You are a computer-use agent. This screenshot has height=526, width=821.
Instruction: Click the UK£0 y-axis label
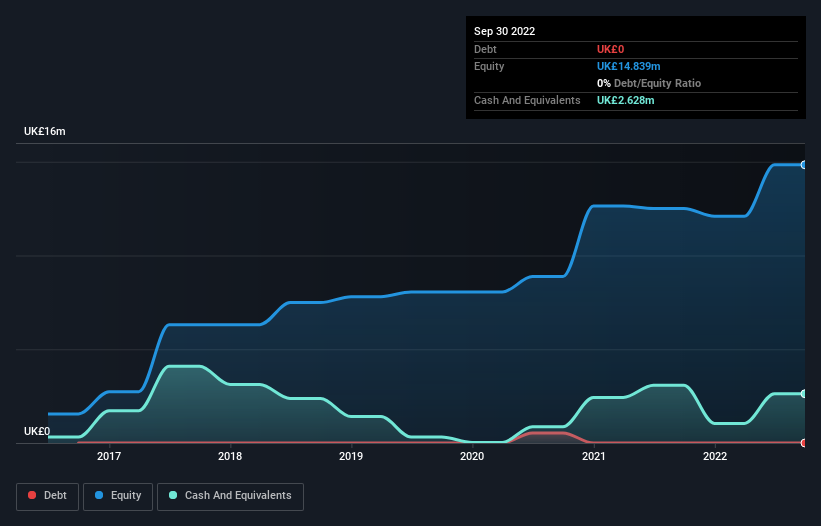[37, 431]
